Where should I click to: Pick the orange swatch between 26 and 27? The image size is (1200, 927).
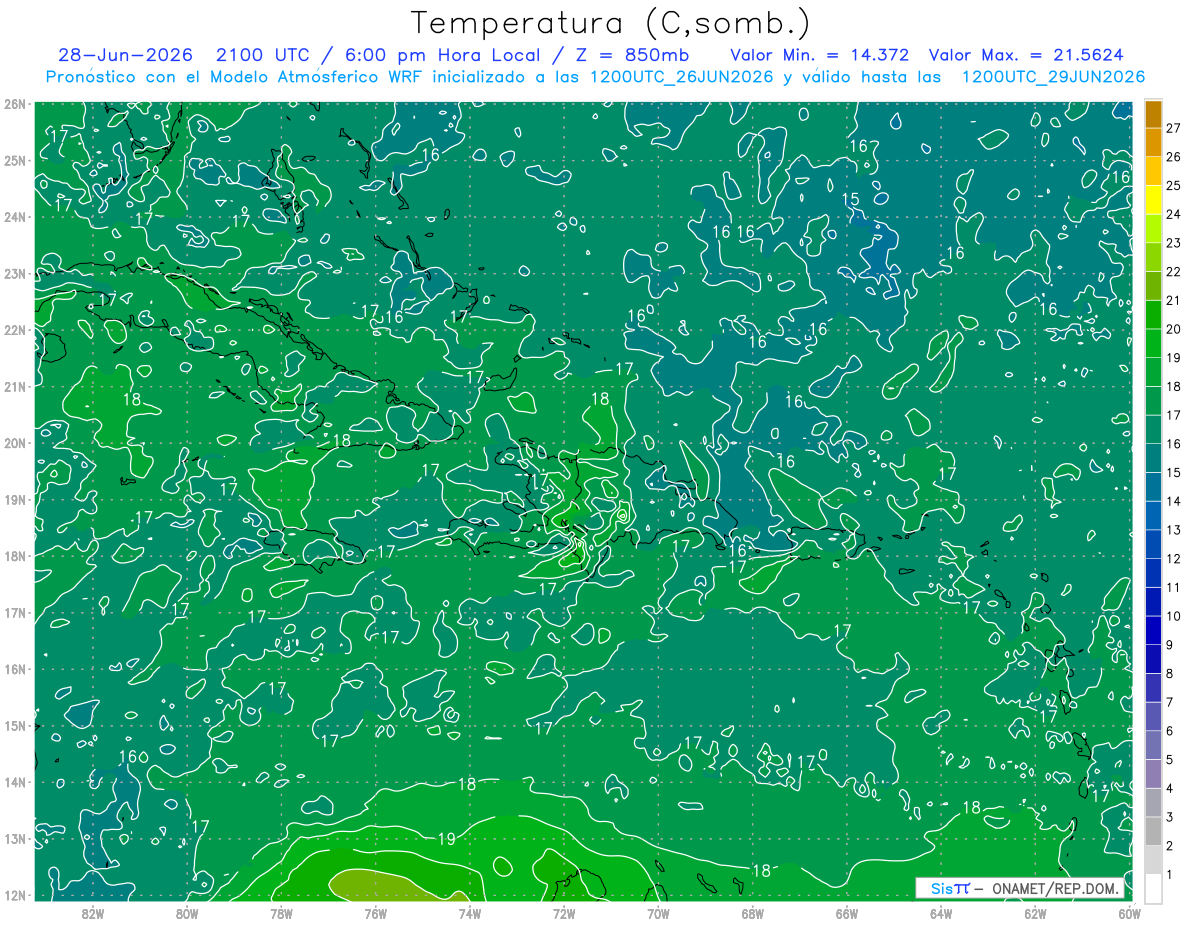(x=1153, y=142)
